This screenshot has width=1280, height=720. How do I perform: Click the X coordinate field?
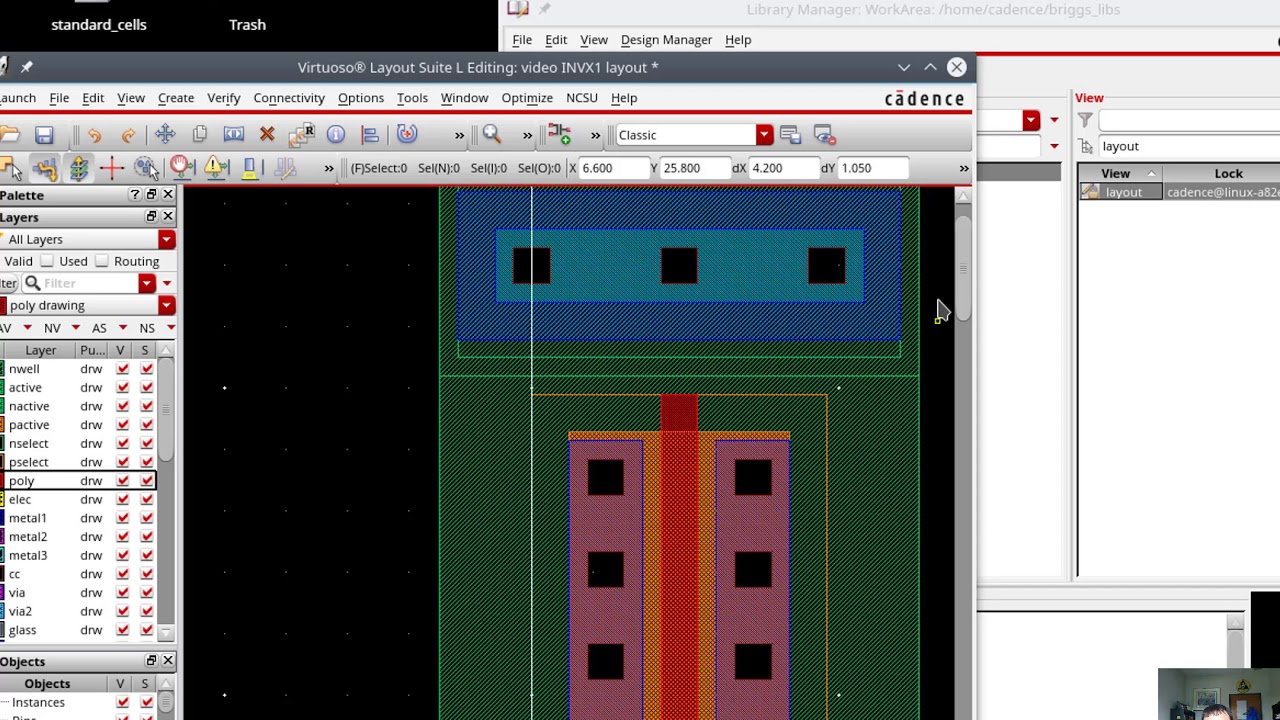[612, 168]
